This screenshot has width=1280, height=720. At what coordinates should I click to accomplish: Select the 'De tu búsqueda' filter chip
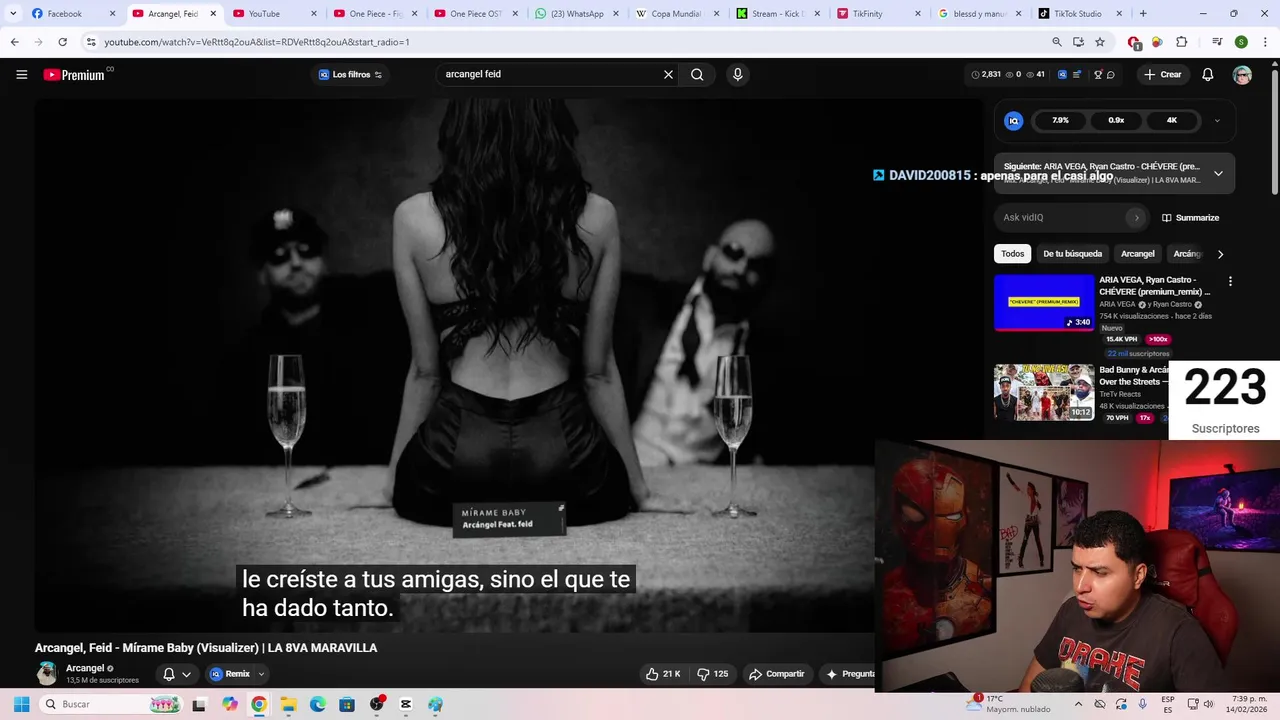1072,254
